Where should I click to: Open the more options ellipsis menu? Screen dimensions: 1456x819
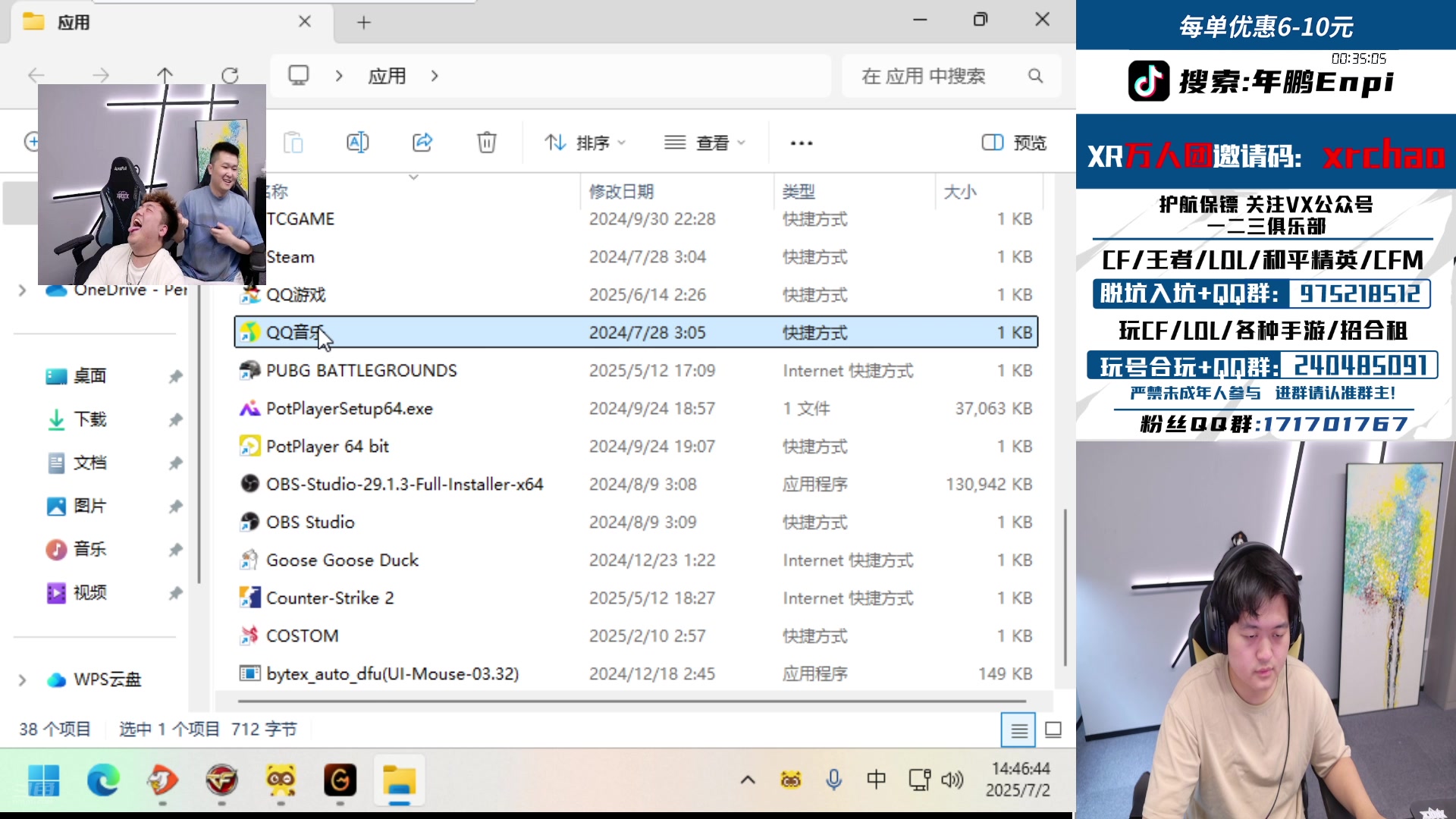click(x=802, y=143)
